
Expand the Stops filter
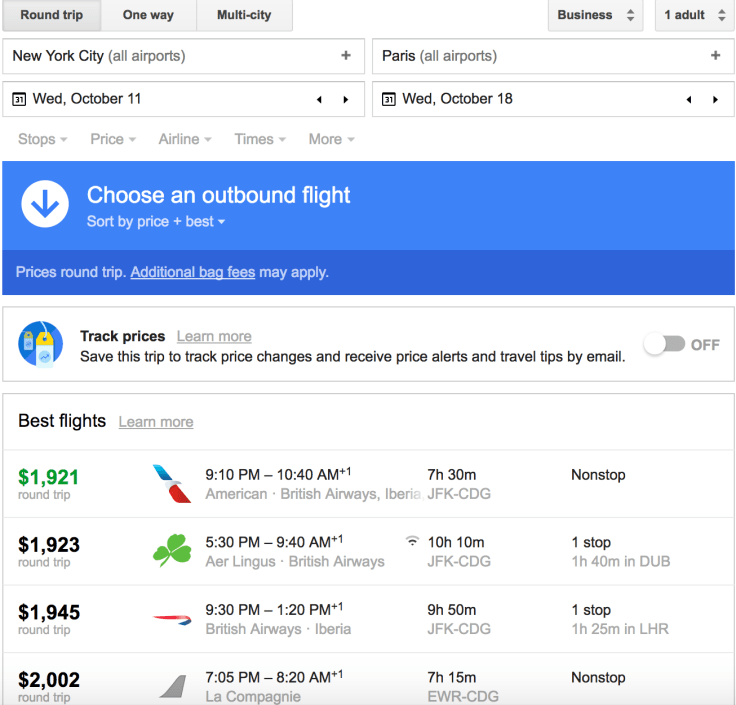42,139
